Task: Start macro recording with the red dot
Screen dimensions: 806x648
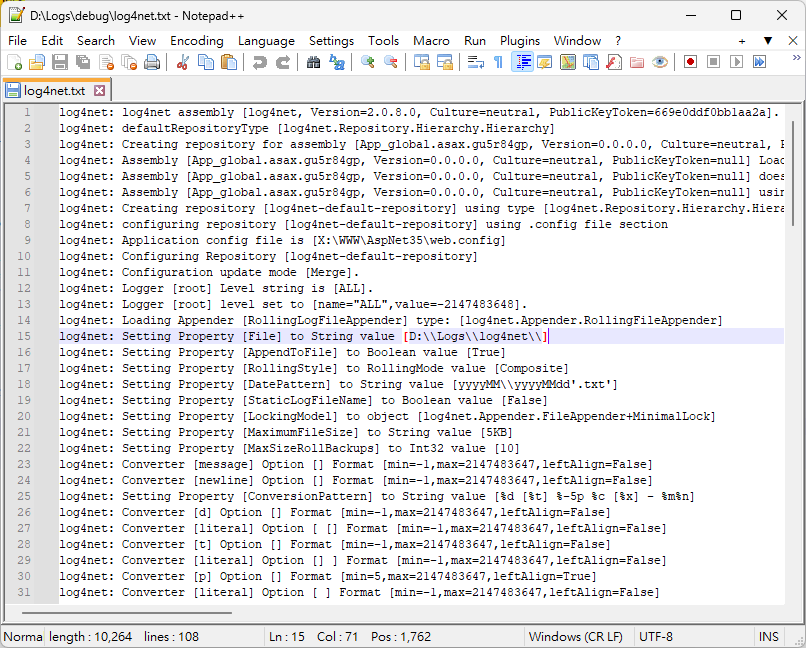Action: click(690, 62)
